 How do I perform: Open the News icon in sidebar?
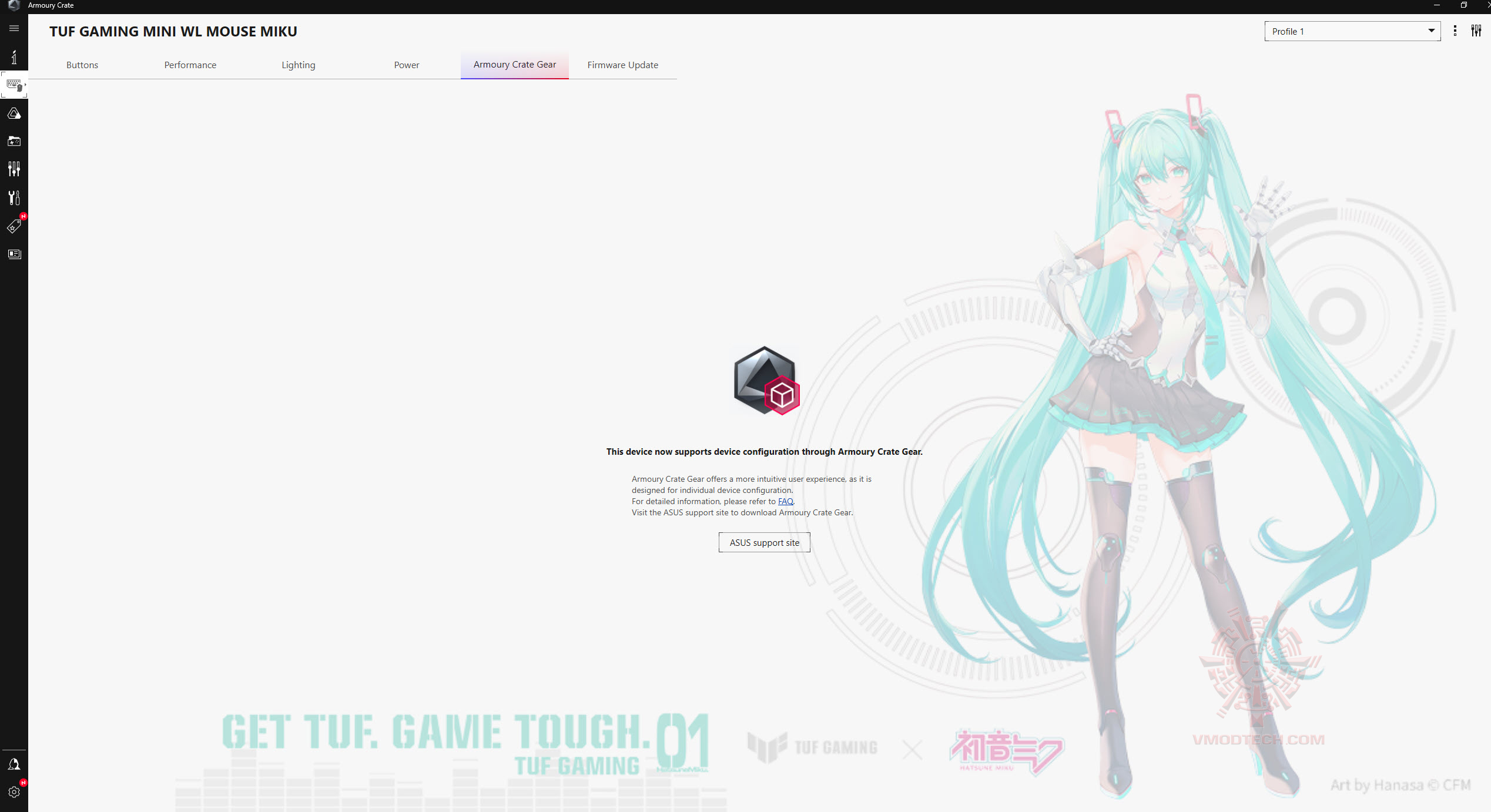click(x=14, y=254)
